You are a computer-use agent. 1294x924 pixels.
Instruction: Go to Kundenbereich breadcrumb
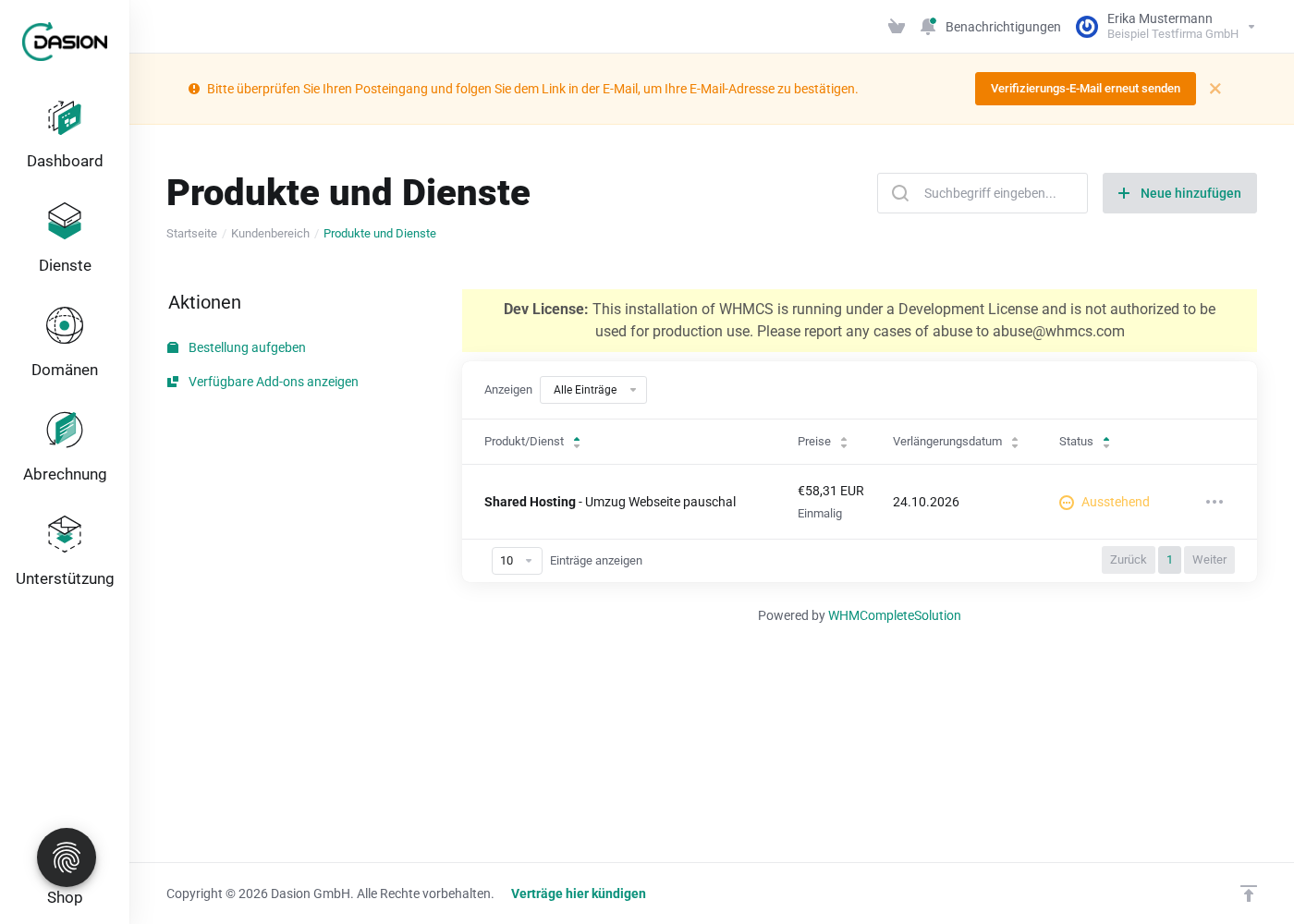270,234
